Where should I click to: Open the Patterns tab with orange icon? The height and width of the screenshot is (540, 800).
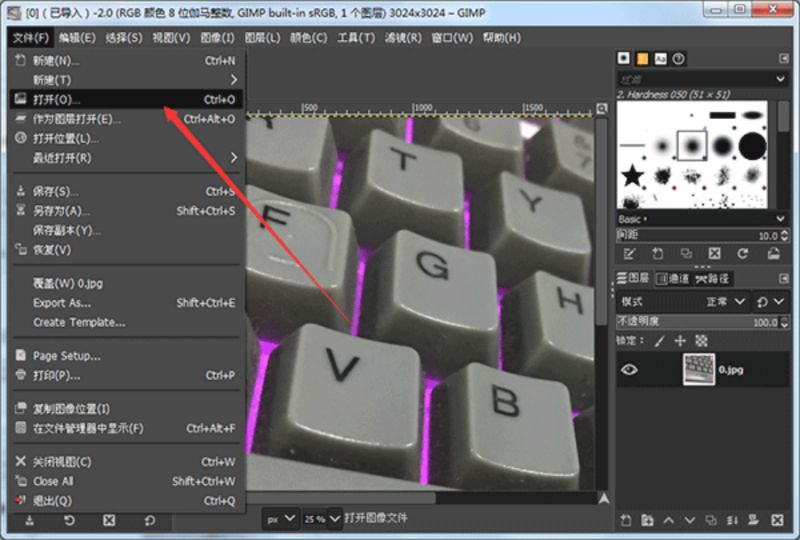pos(642,59)
